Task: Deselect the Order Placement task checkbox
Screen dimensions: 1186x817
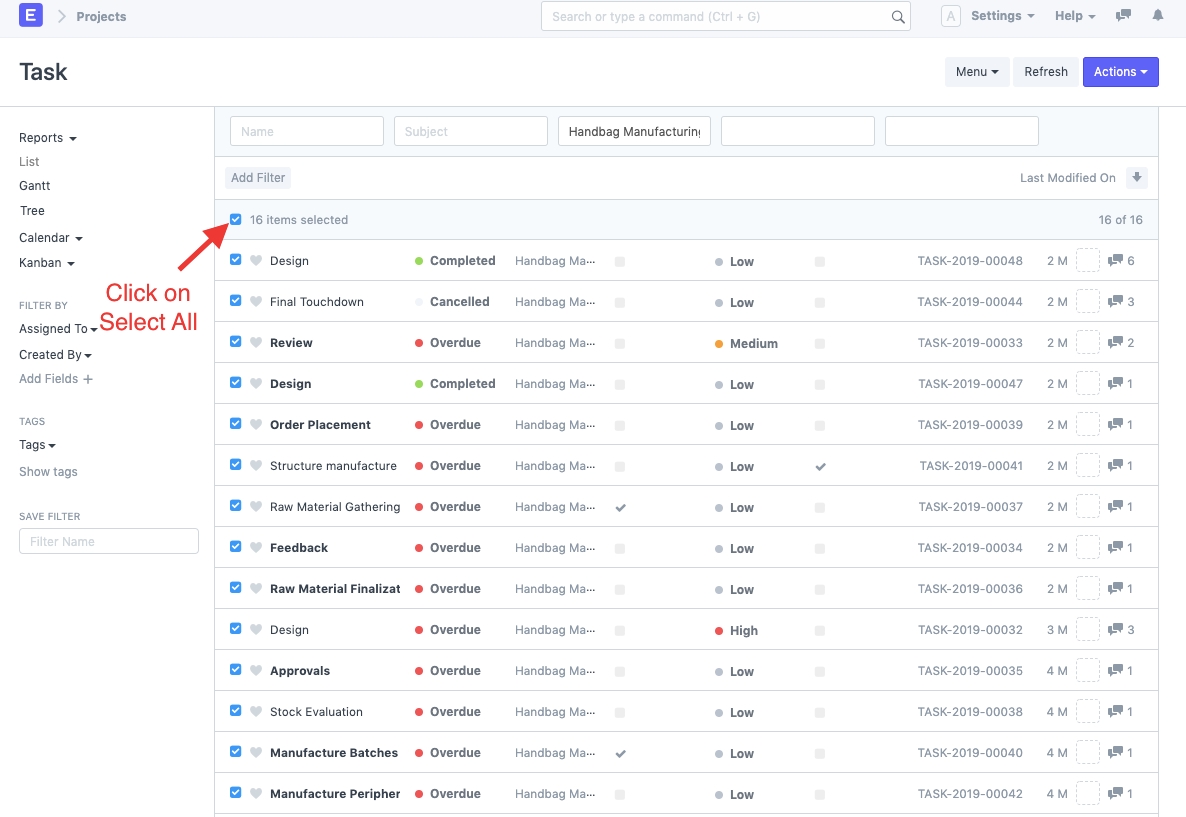Action: point(236,424)
